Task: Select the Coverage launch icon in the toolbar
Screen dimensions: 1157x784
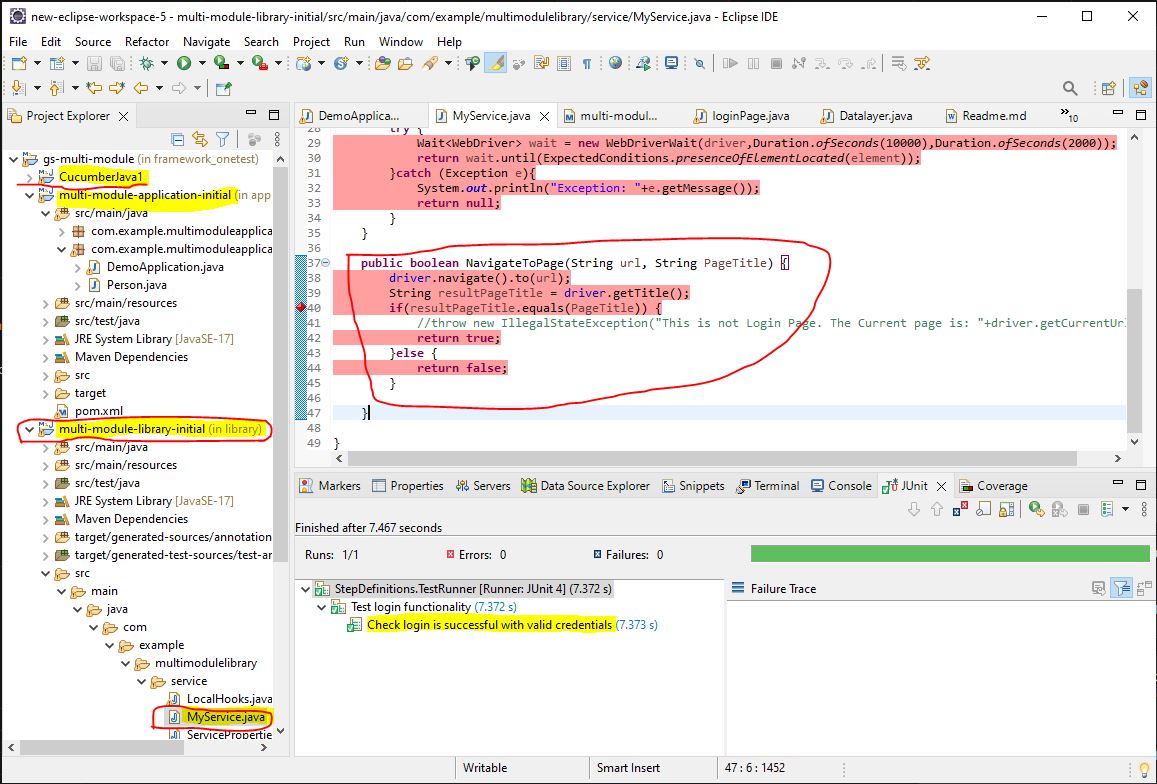Action: pyautogui.click(x=222, y=62)
